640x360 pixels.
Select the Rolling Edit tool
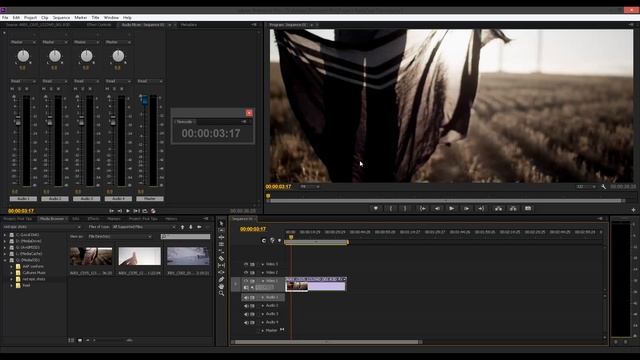[221, 244]
